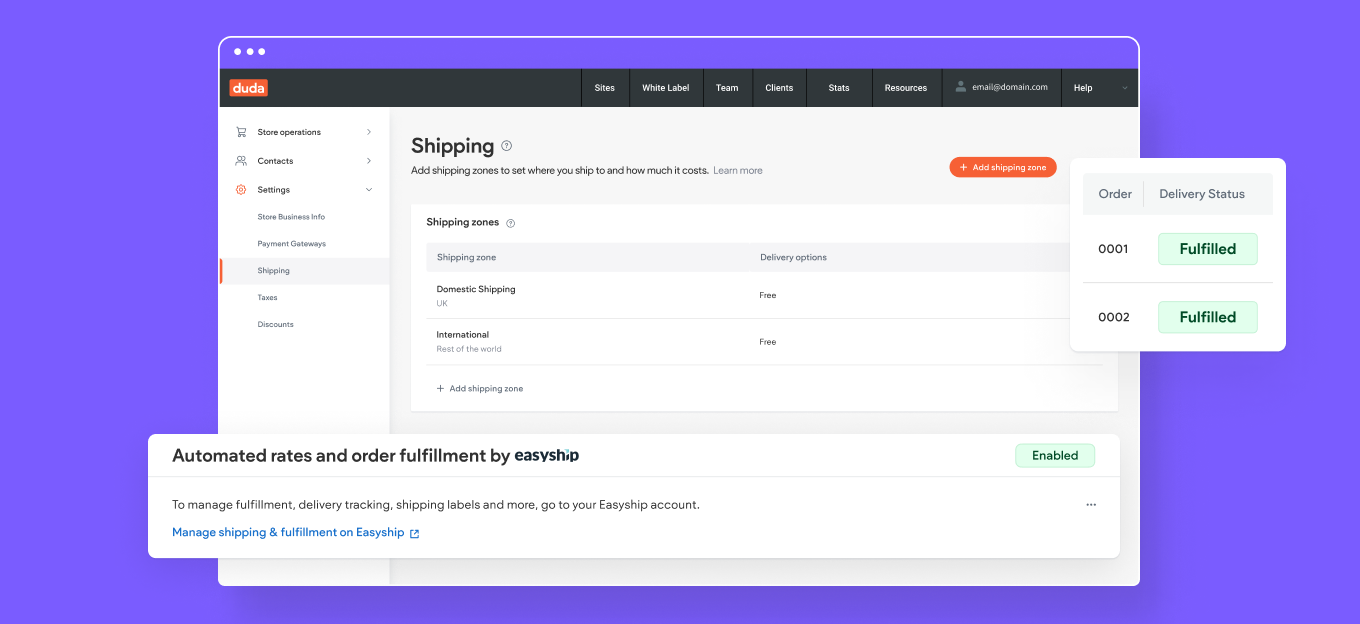Click the Order column header

click(1115, 194)
